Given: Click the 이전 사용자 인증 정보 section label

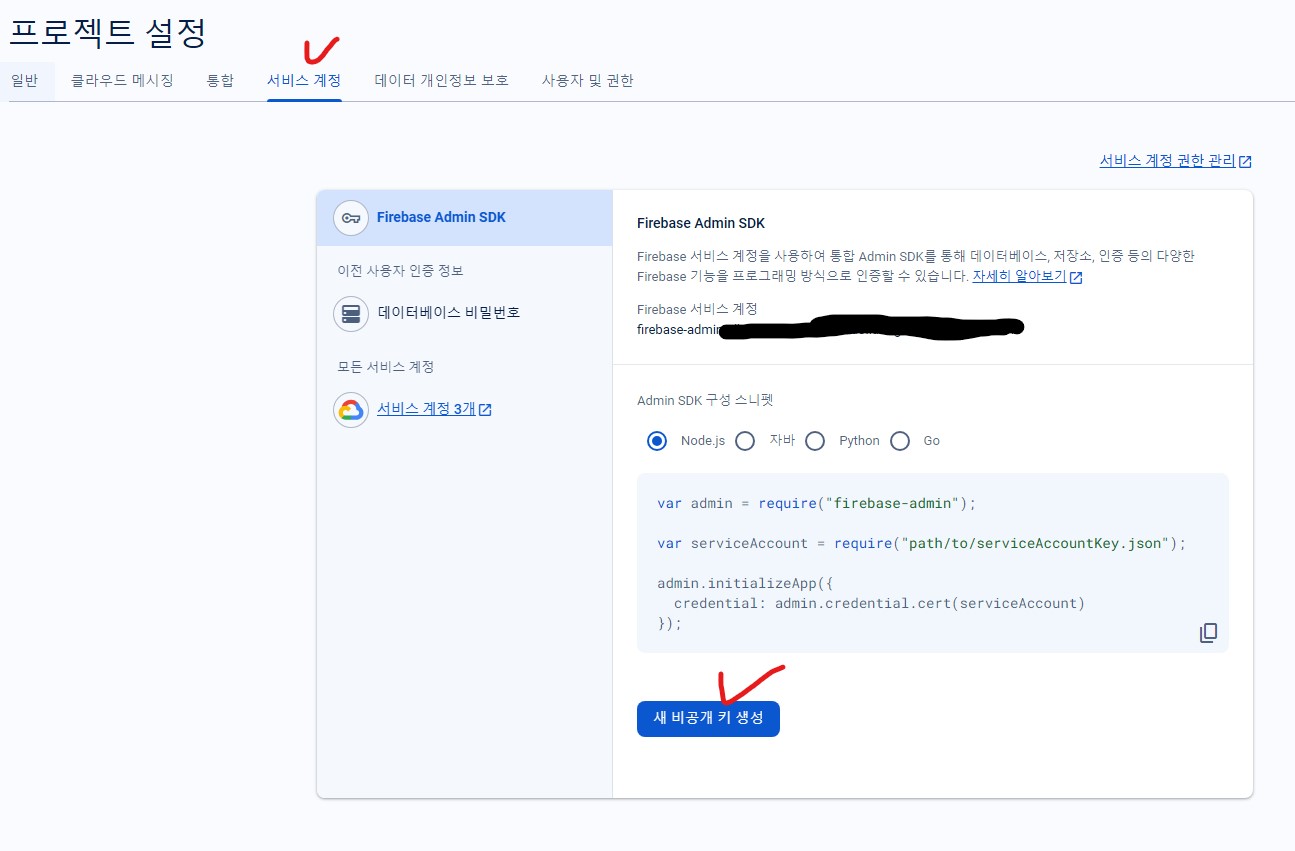Looking at the screenshot, I should (400, 271).
